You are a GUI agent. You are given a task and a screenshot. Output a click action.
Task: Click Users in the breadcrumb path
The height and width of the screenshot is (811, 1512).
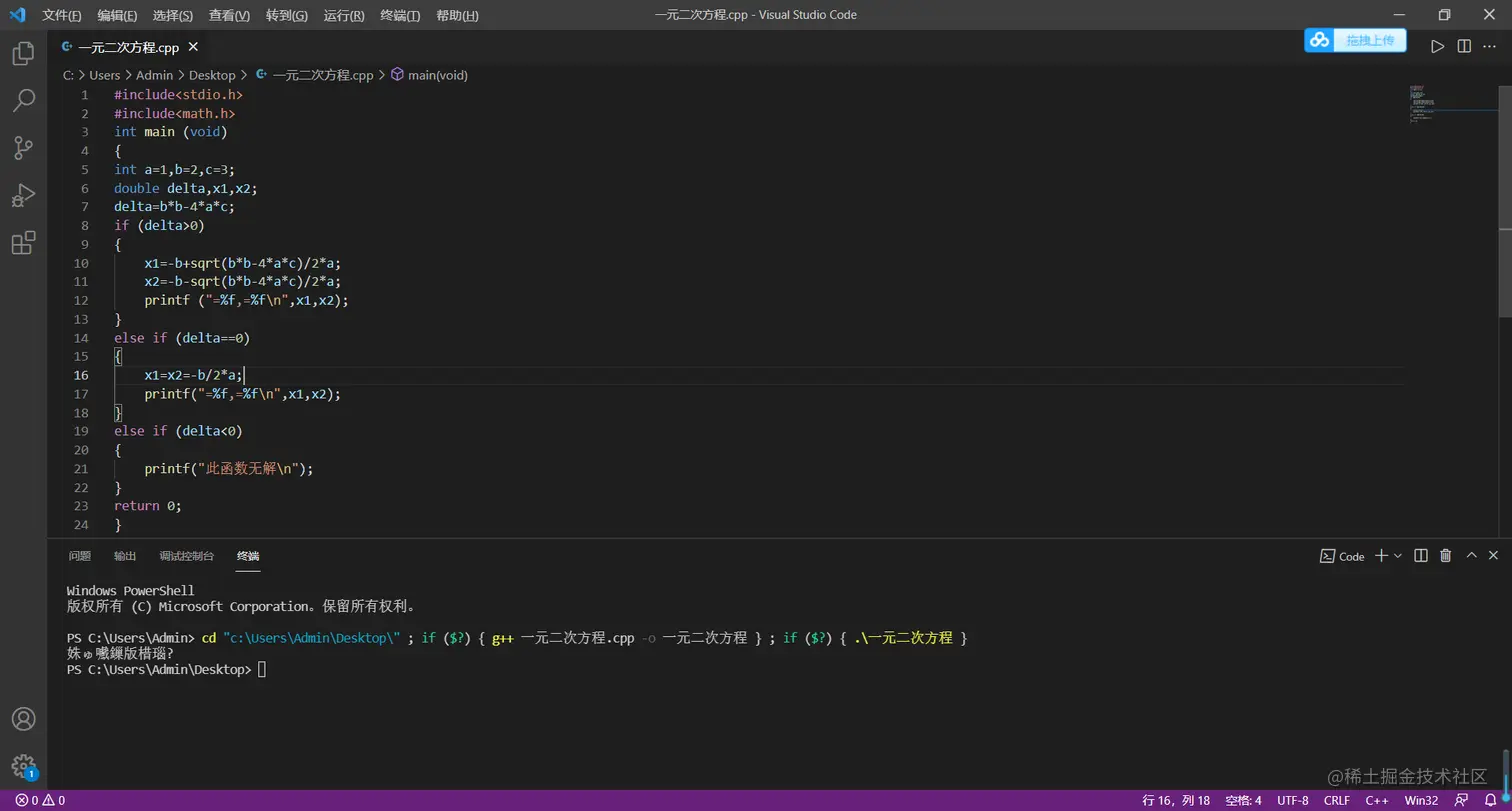105,75
